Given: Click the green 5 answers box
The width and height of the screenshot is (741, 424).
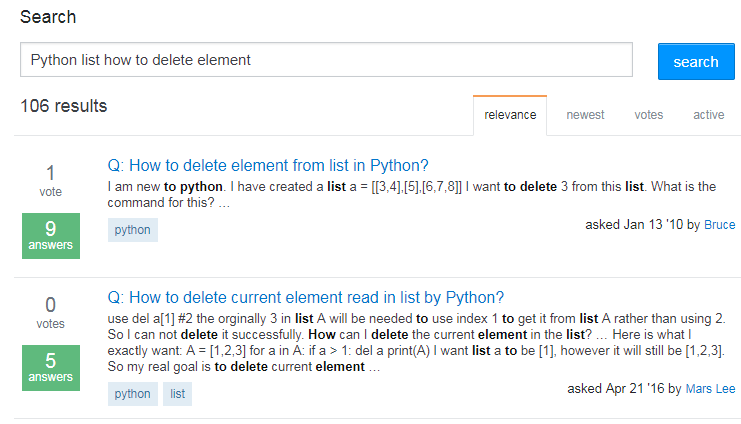Looking at the screenshot, I should pos(50,366).
